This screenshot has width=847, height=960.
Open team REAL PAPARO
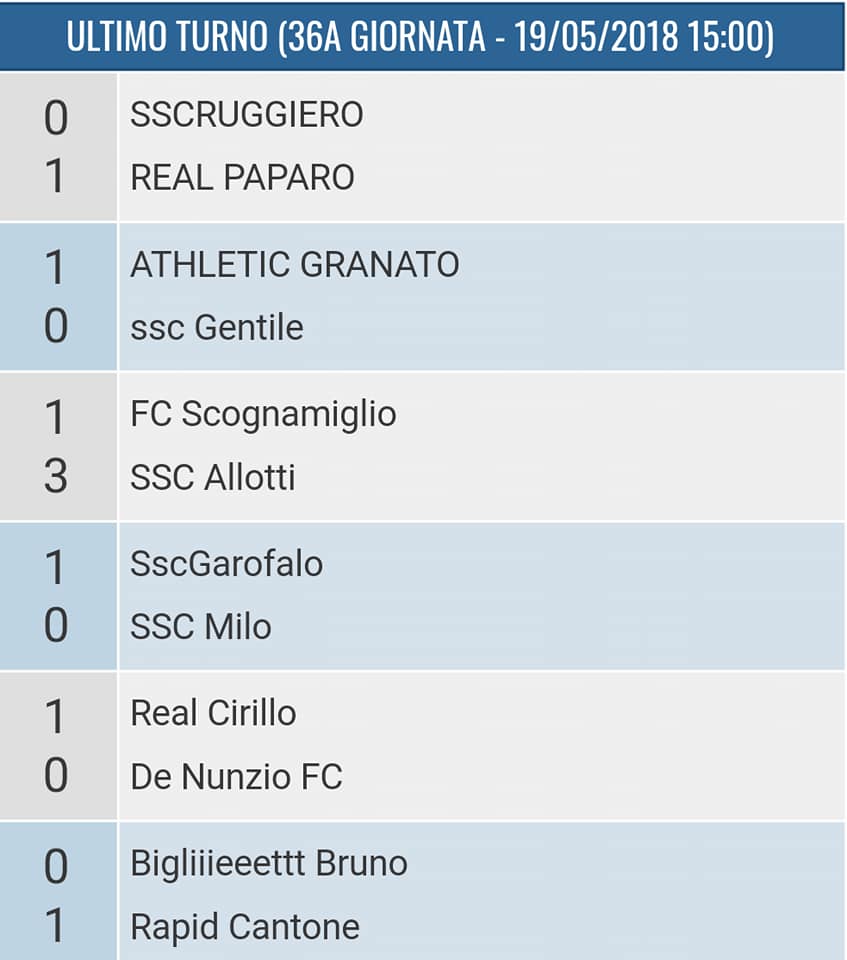coord(242,177)
